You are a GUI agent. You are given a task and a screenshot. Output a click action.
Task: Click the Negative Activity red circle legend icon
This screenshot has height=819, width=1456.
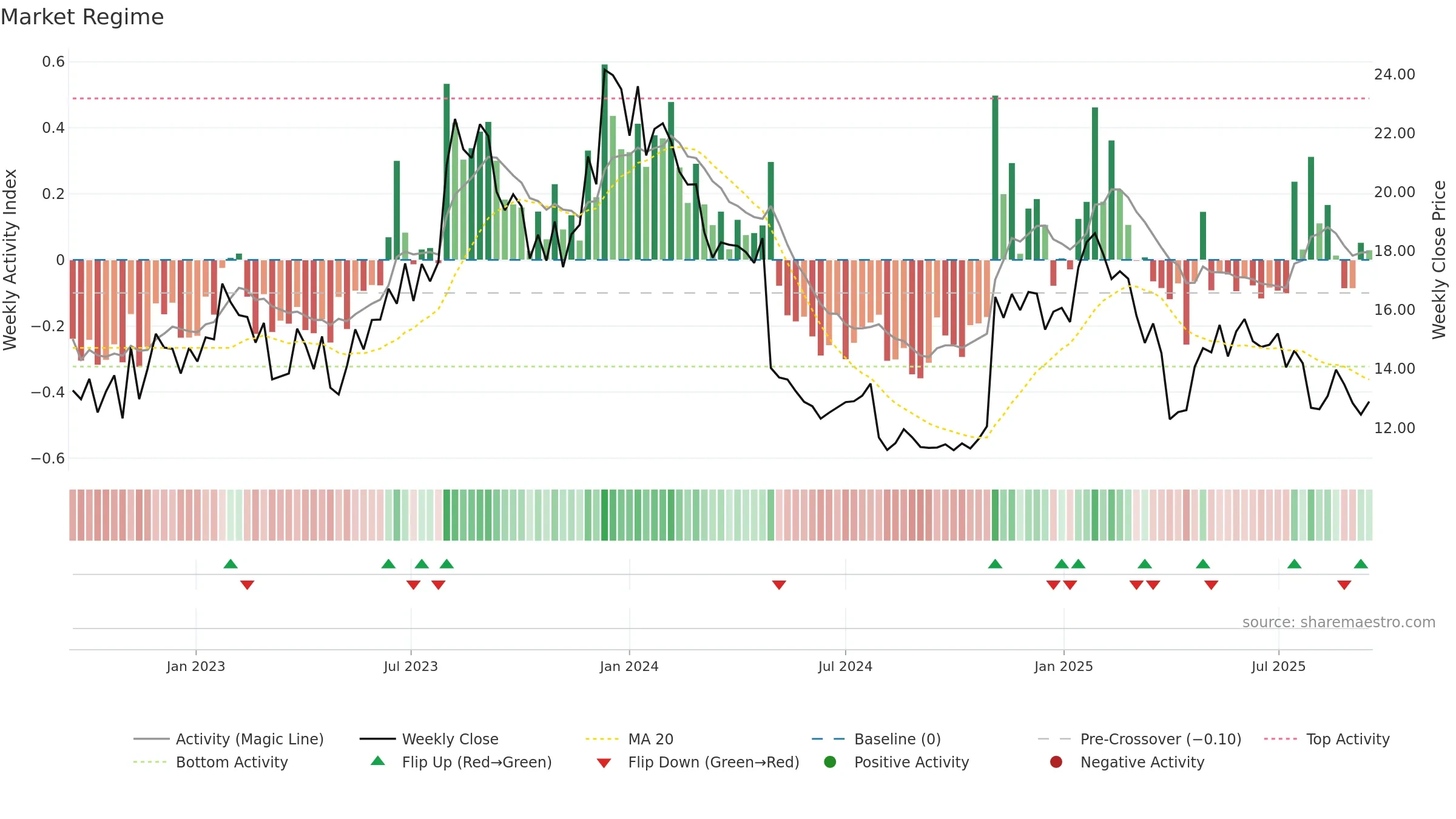pyautogui.click(x=1056, y=762)
